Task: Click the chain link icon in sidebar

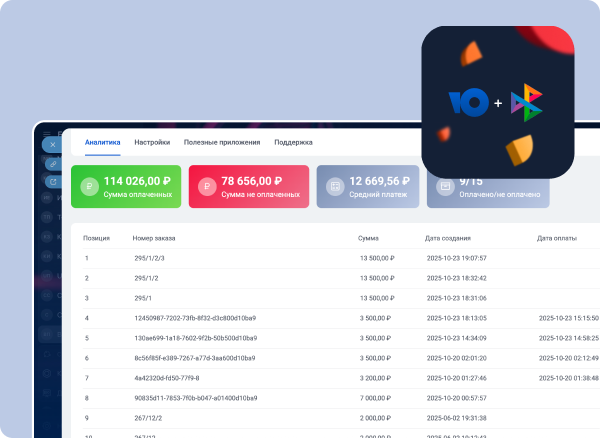Action: point(53,163)
